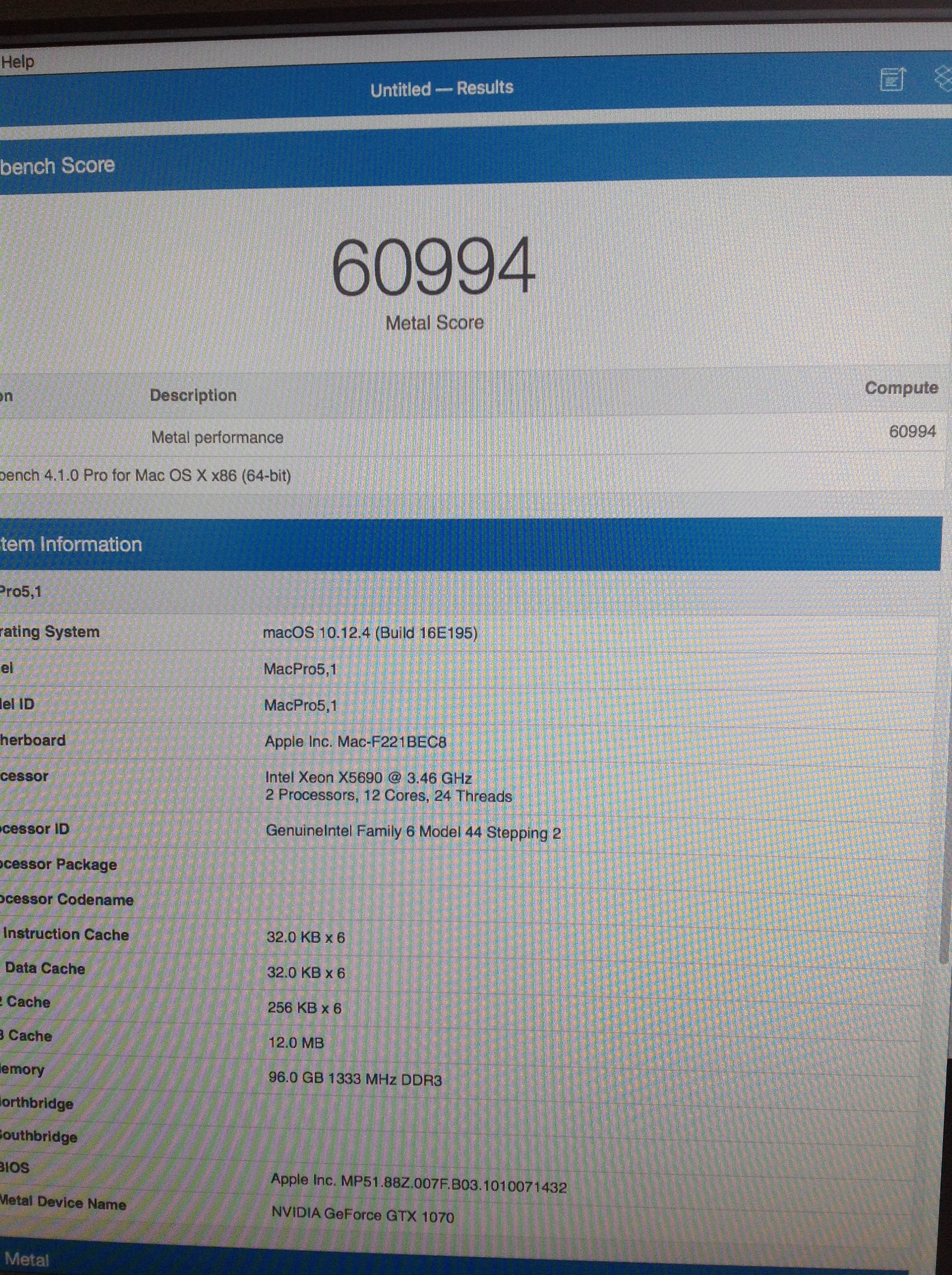Click the 12.0 MB L3 Cache value
Screen dimensions: 952x1275
296,1043
